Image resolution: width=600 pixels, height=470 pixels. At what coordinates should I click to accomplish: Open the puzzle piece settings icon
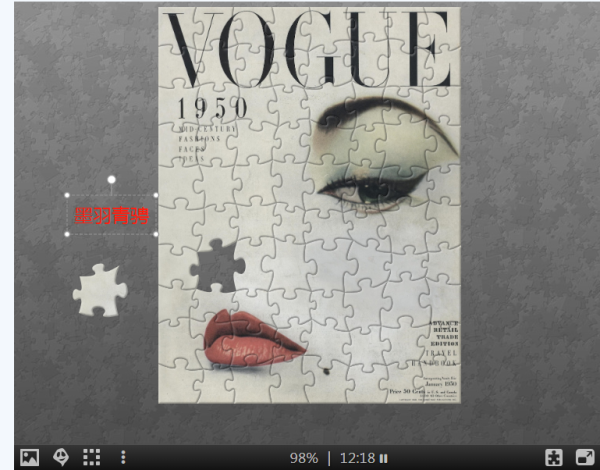pyautogui.click(x=554, y=457)
